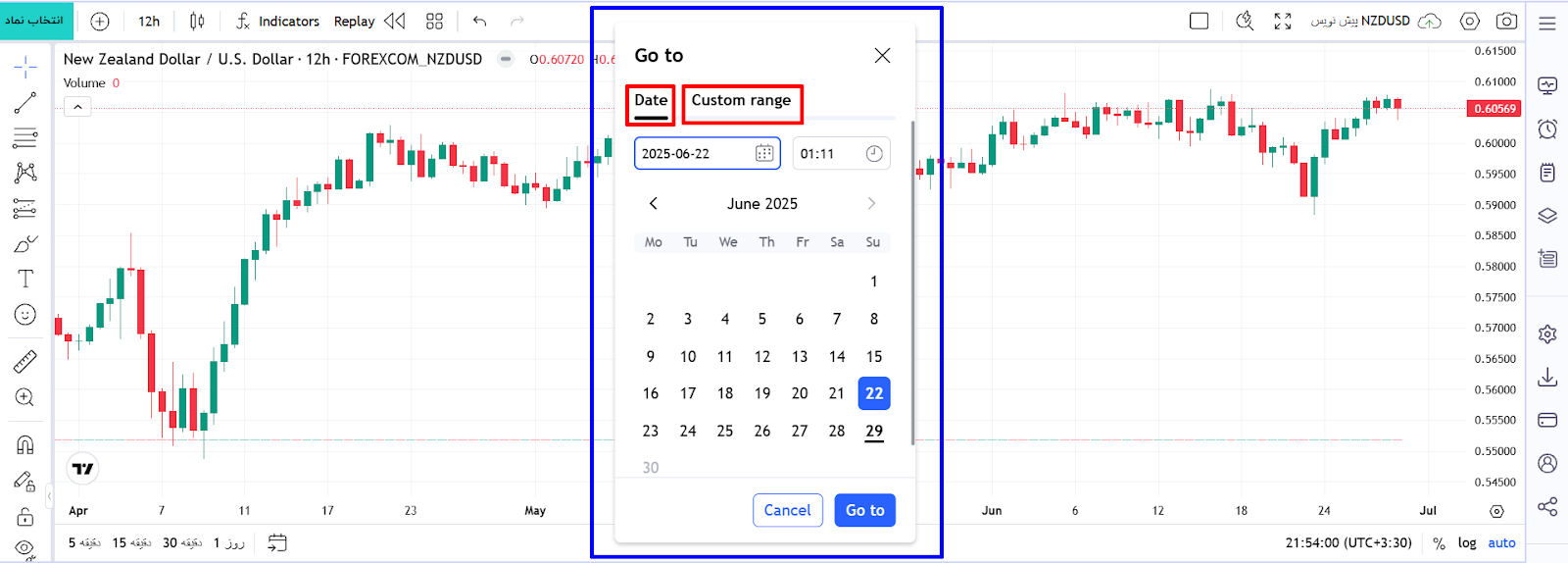
Task: Click the time input field showing 01:11
Action: click(841, 153)
